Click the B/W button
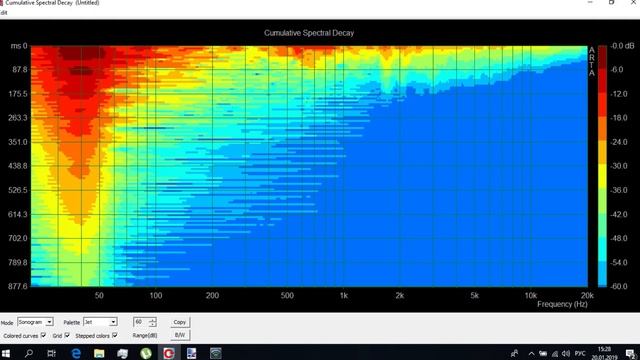This screenshot has height=360, width=640. (180, 335)
